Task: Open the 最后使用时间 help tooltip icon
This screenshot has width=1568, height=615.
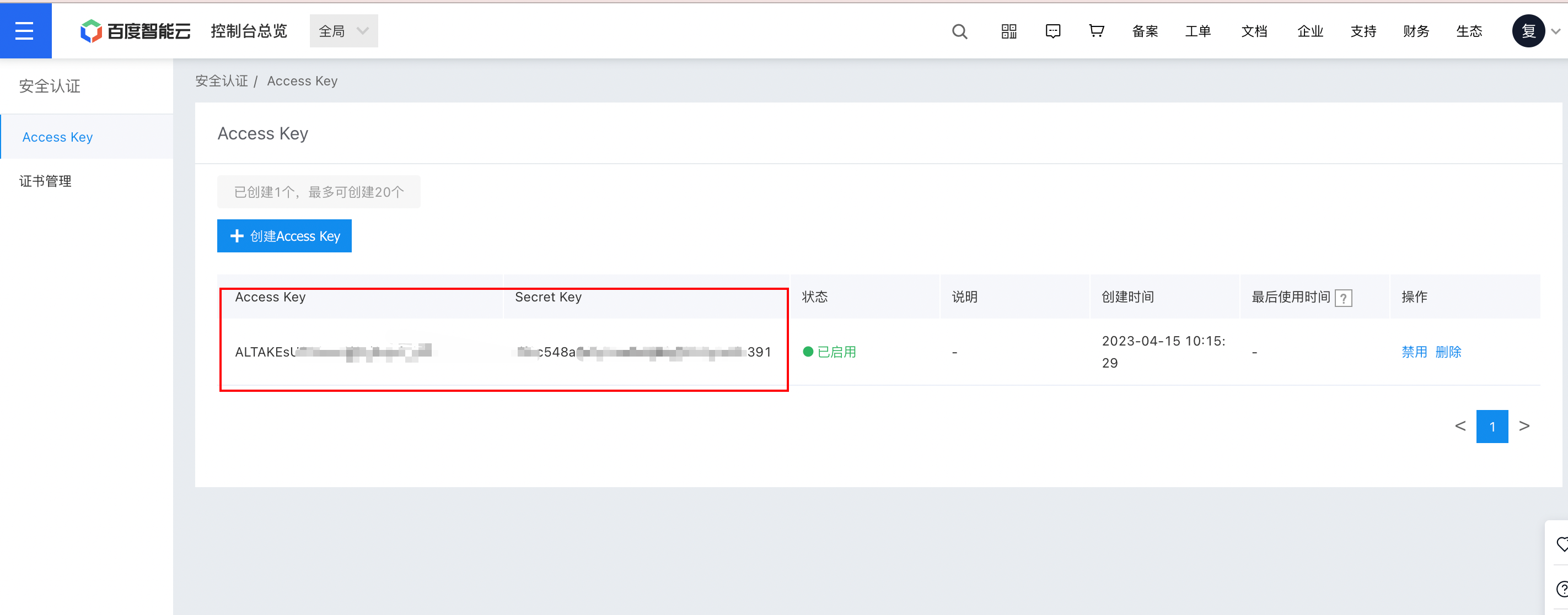Action: click(1344, 298)
